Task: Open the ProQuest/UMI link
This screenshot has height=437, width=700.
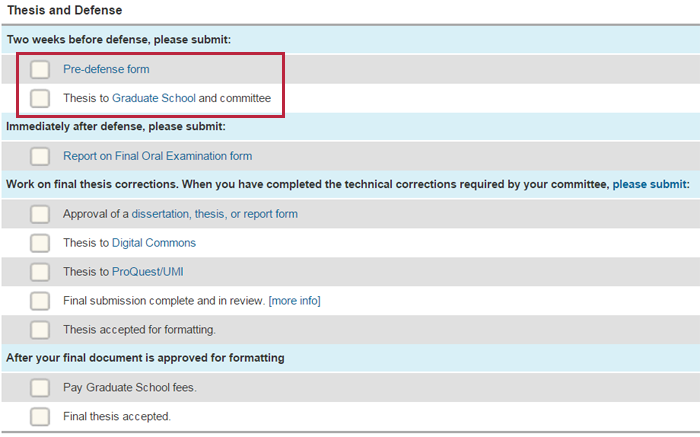Action: pos(148,272)
